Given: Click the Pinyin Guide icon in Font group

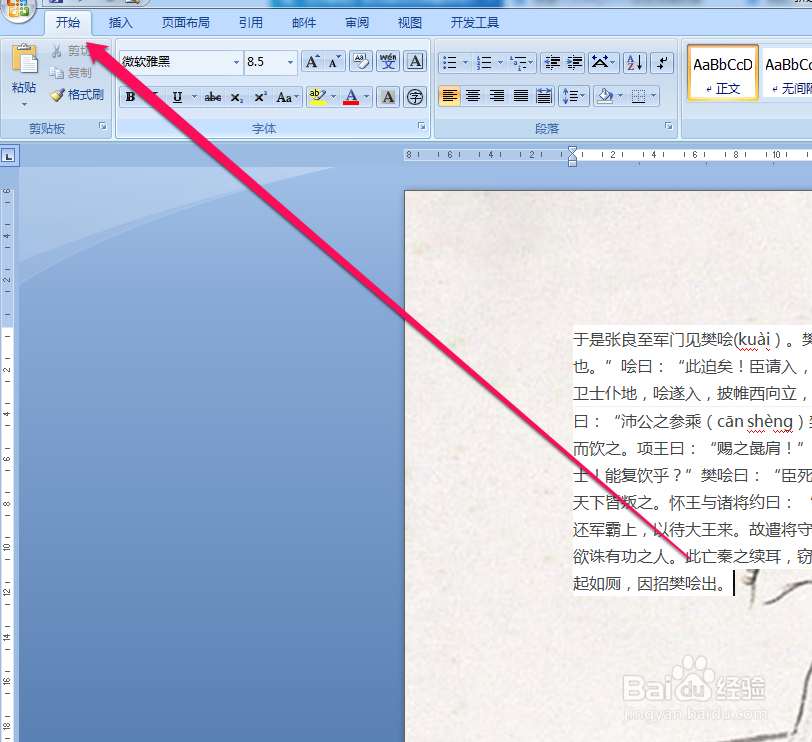Looking at the screenshot, I should (x=388, y=64).
